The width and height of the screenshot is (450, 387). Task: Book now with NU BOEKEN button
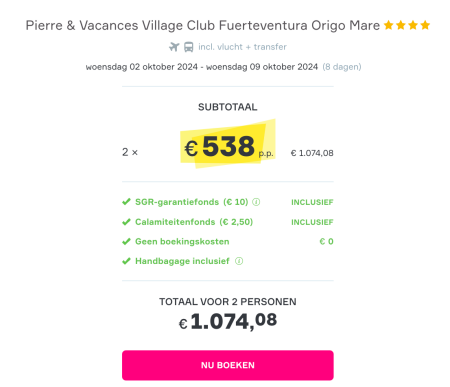click(x=228, y=365)
